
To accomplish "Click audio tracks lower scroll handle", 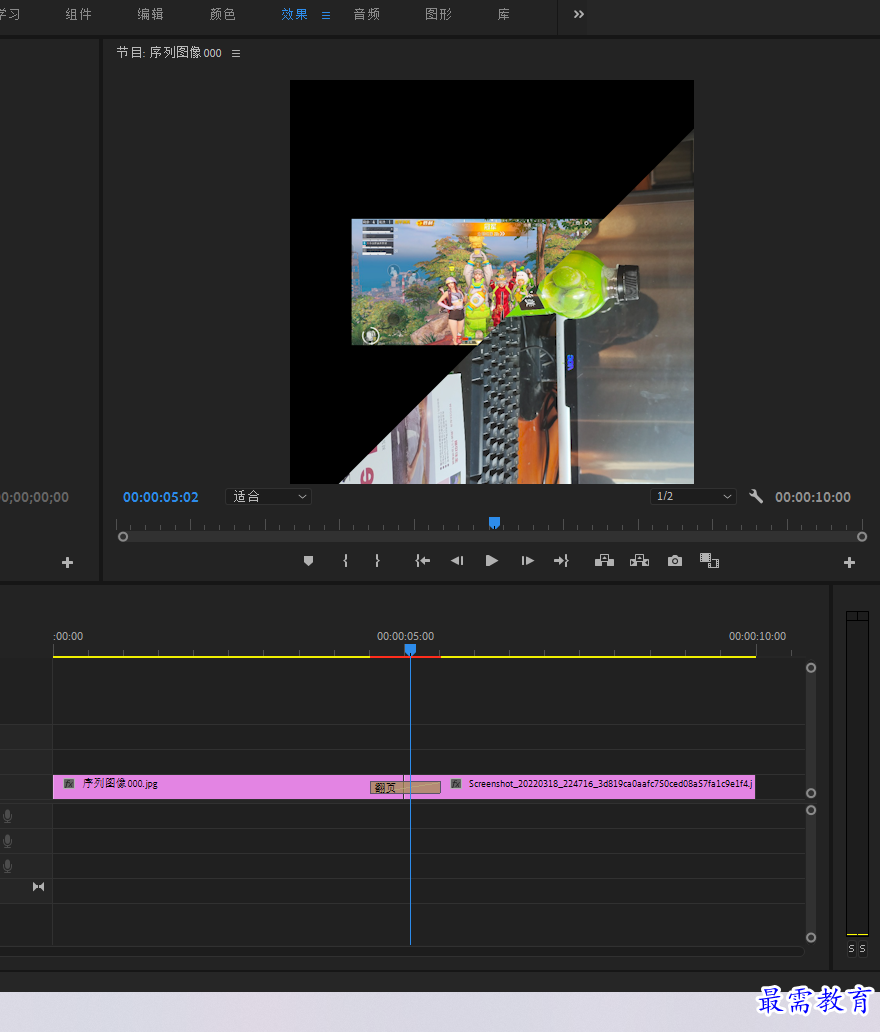I will pos(811,937).
